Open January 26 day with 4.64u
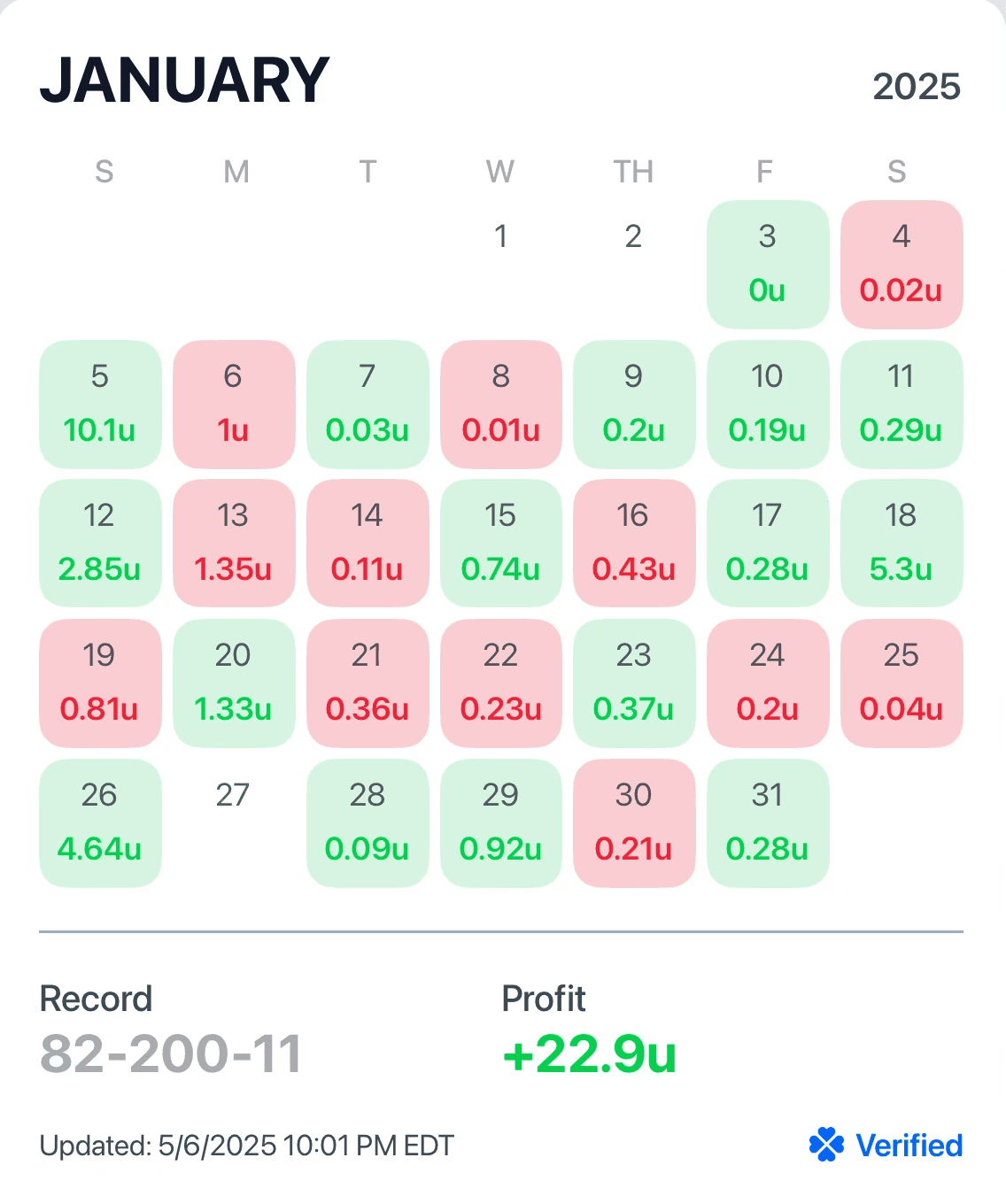 tap(100, 823)
